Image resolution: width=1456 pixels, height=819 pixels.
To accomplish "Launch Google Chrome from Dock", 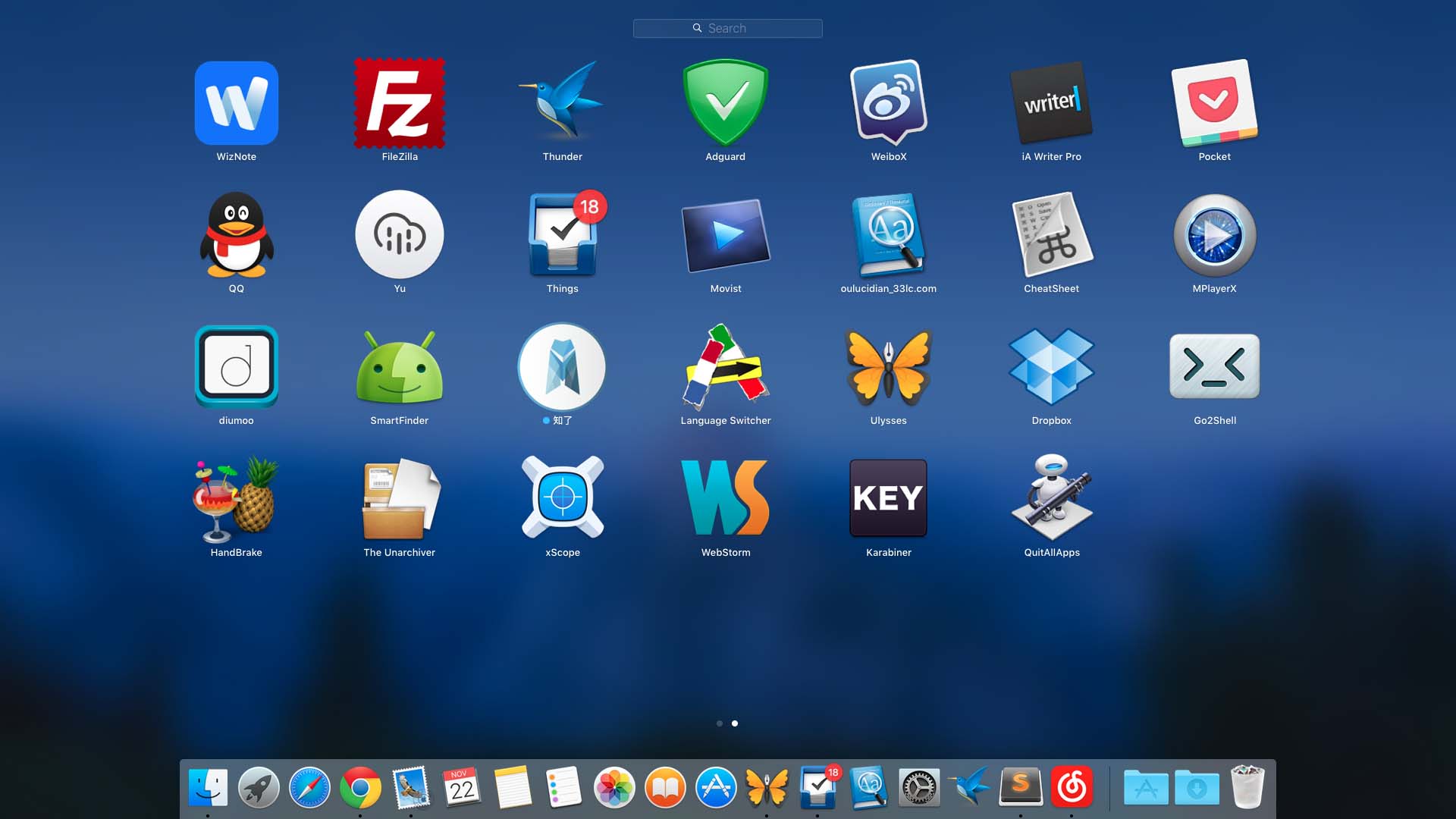I will pyautogui.click(x=360, y=788).
